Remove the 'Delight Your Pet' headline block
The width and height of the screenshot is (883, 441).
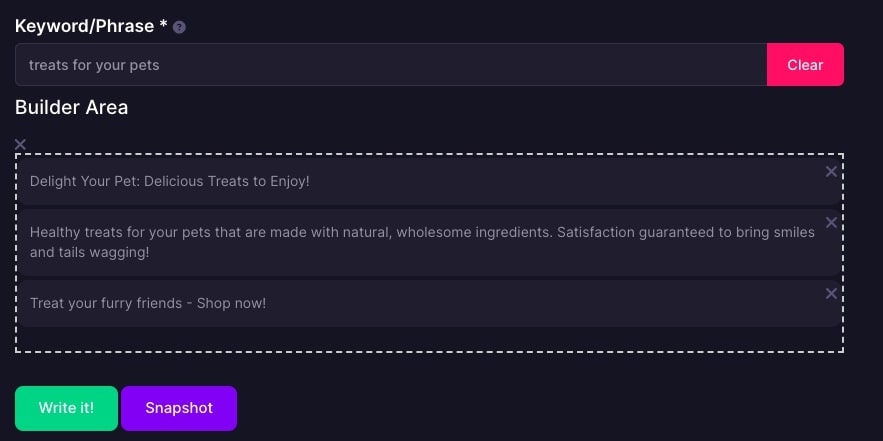click(831, 172)
